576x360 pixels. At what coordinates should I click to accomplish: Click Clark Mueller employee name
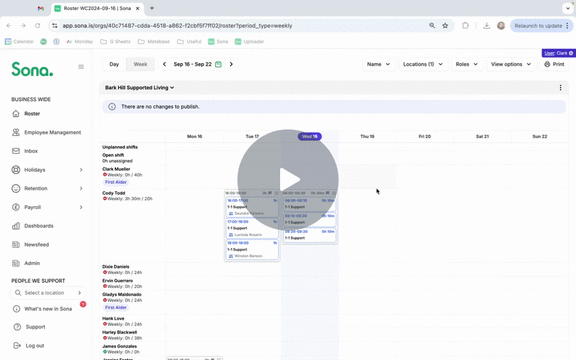coord(116,169)
